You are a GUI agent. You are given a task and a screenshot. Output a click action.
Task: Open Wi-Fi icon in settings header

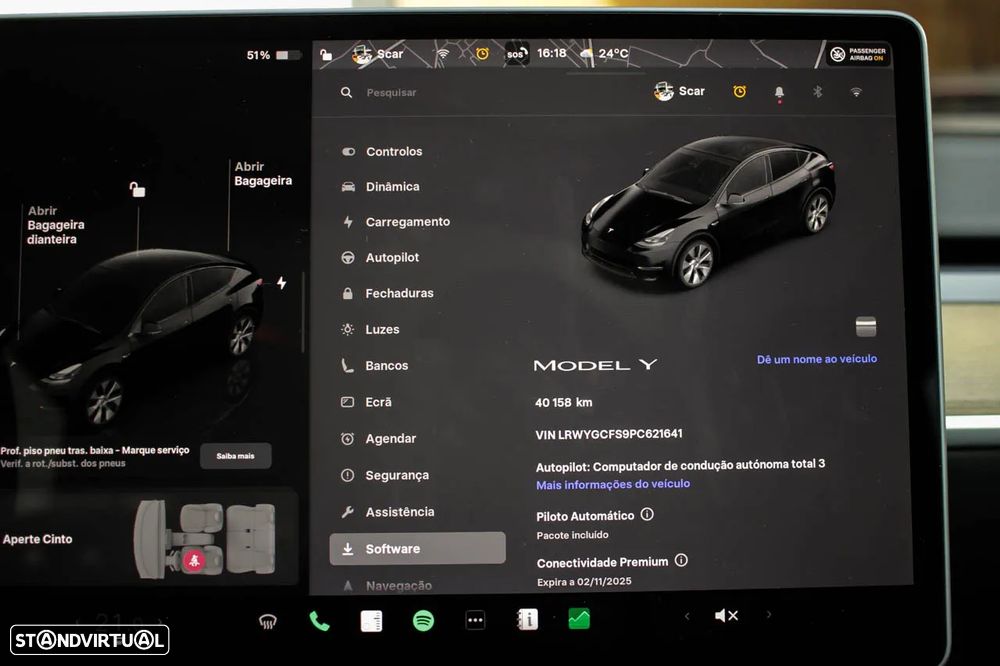[x=856, y=92]
